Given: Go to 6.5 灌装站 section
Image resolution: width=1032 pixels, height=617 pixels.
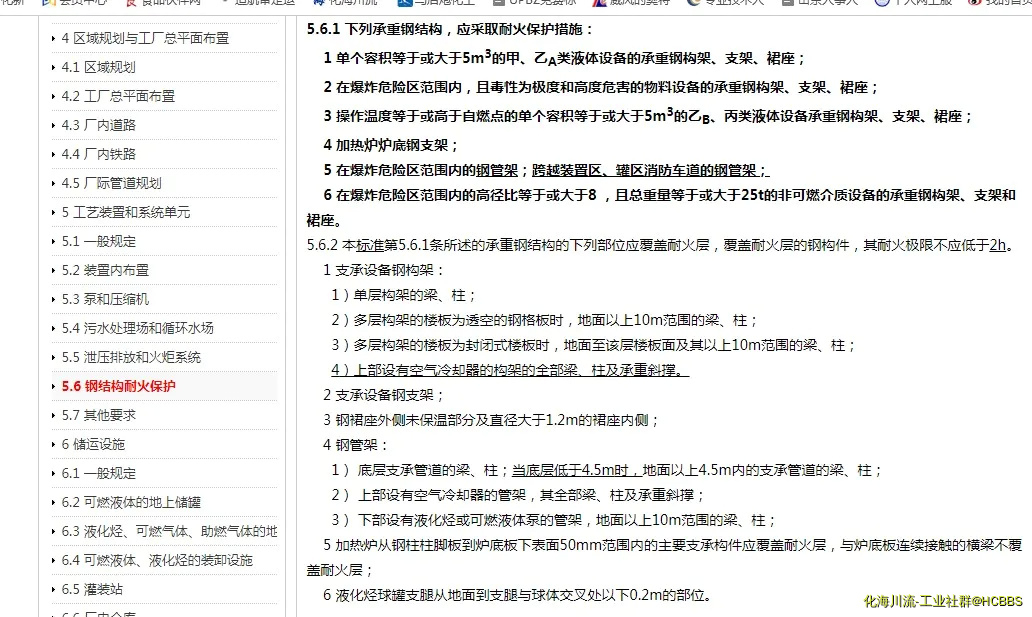Looking at the screenshot, I should [91, 589].
